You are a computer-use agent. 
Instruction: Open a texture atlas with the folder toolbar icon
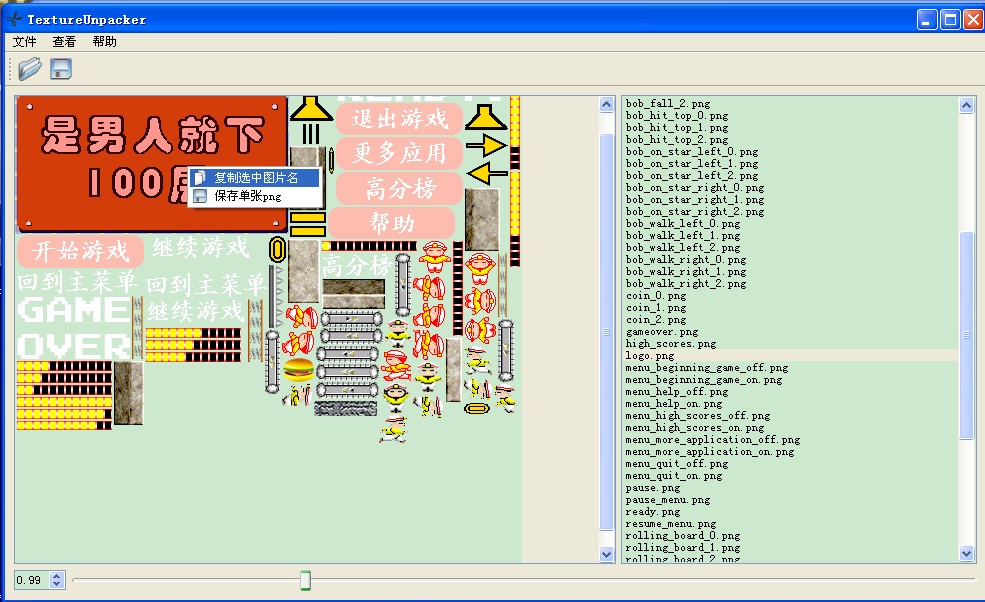tap(29, 68)
